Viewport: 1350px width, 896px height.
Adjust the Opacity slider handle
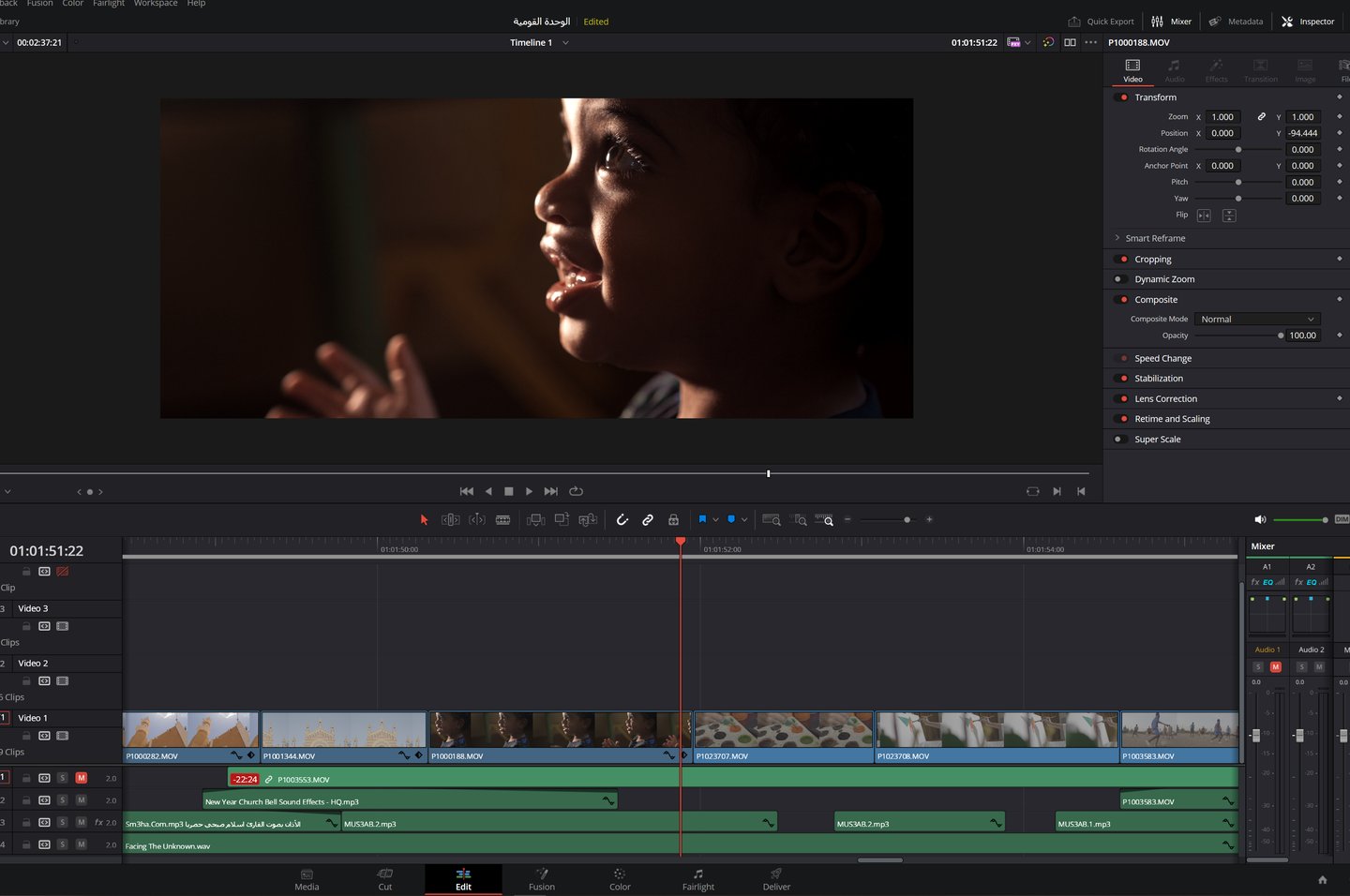[1281, 336]
